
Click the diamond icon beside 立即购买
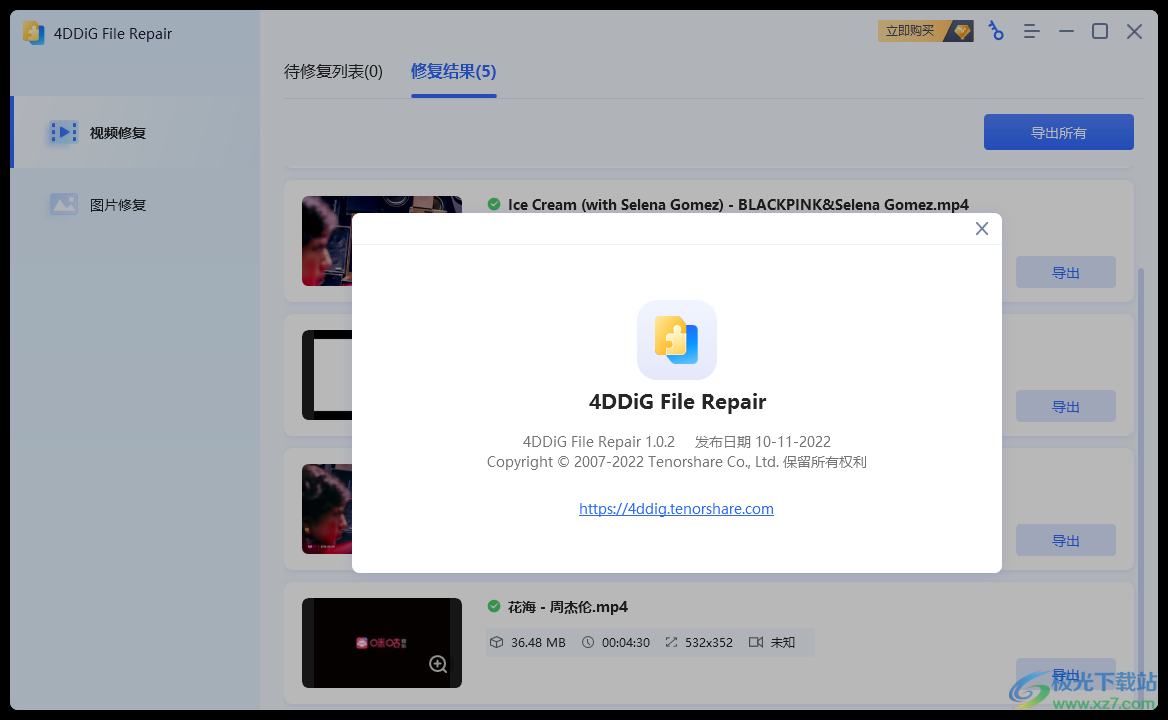tap(962, 31)
